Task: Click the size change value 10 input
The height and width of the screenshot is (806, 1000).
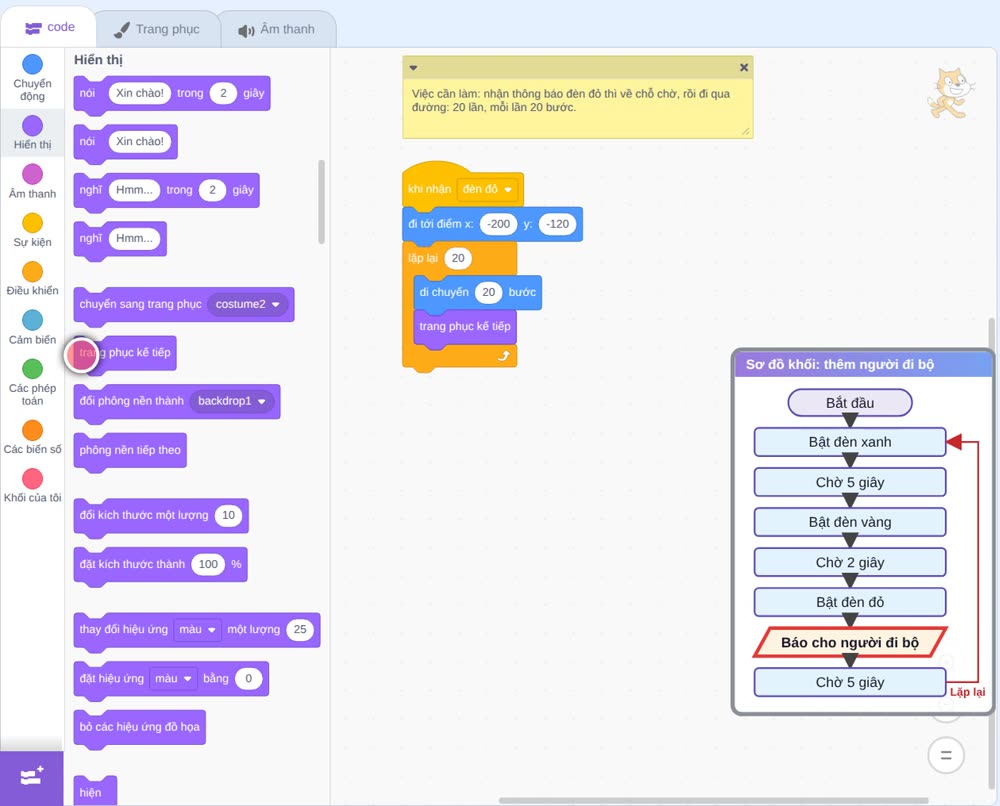Action: [x=228, y=515]
